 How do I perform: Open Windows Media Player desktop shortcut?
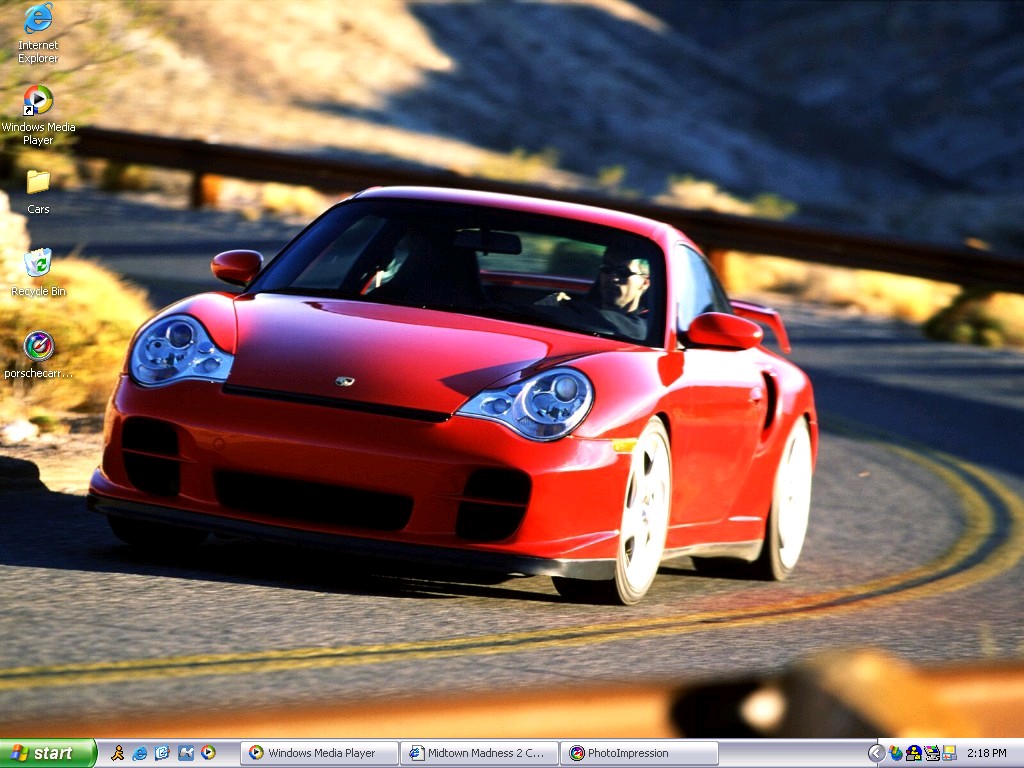38,101
